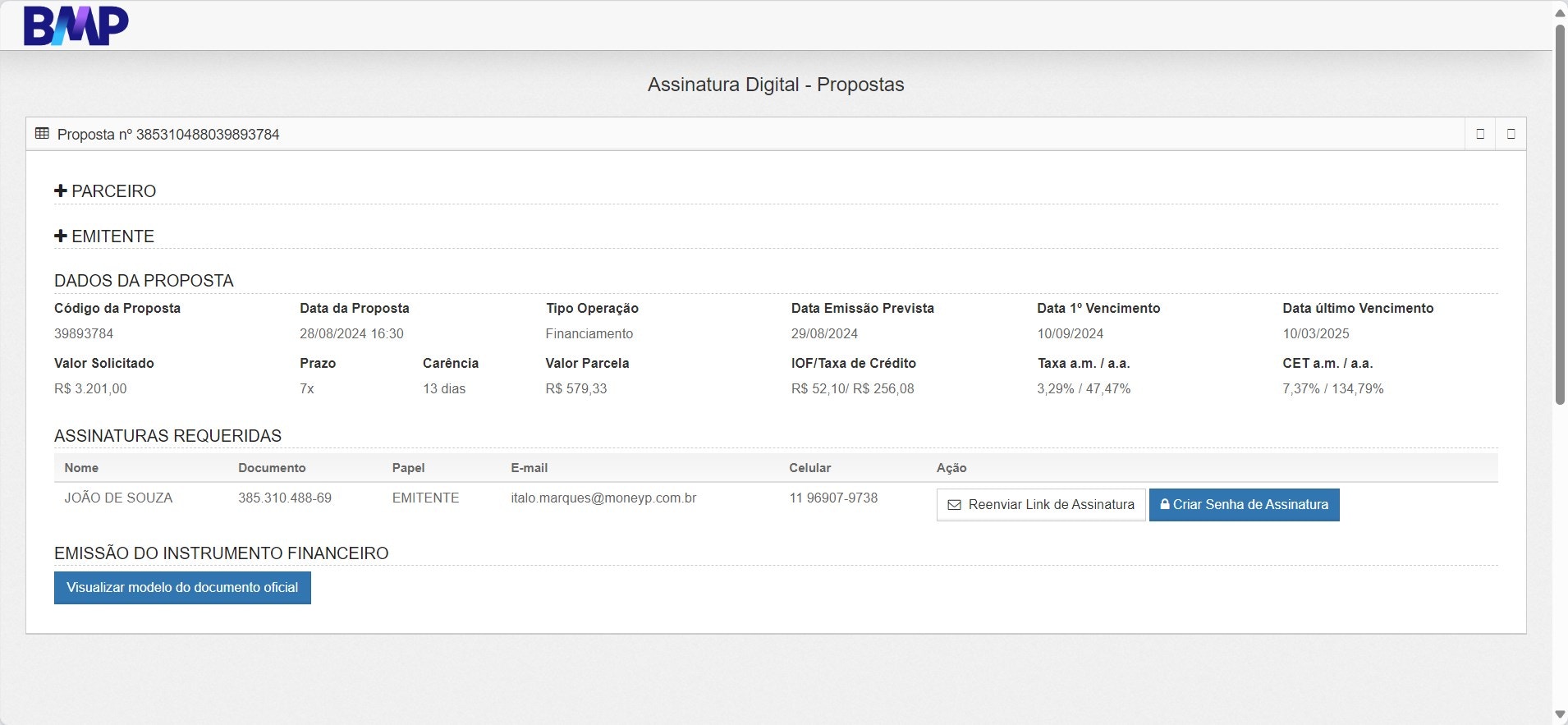
Task: Click the last panel control icon at top right
Action: click(x=1511, y=134)
